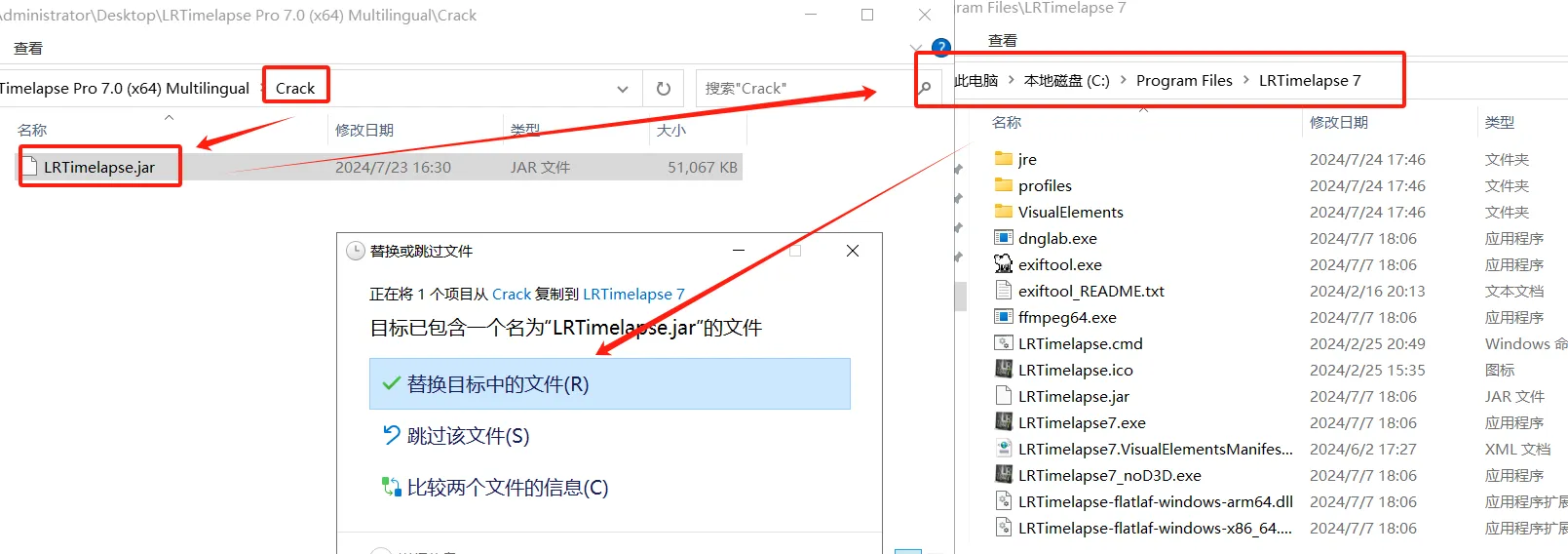This screenshot has width=1568, height=554.
Task: Select the LRTimelapse7_noD3D.exe icon
Action: [x=1004, y=475]
